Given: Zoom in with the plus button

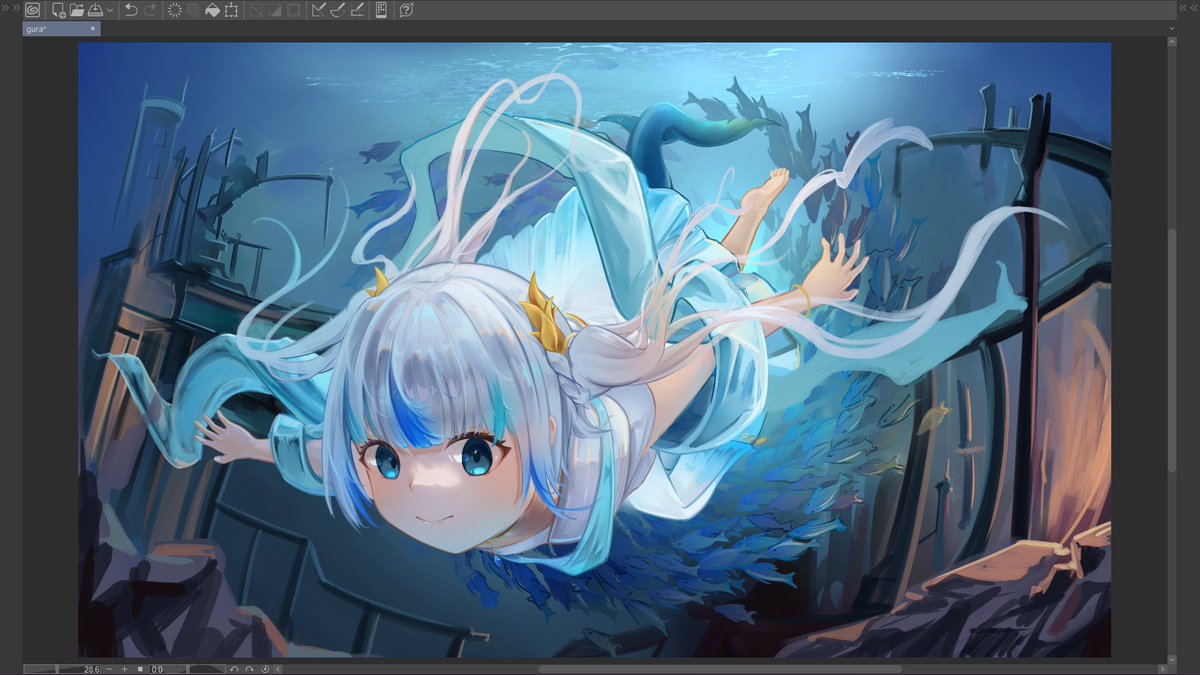Looking at the screenshot, I should [x=125, y=669].
